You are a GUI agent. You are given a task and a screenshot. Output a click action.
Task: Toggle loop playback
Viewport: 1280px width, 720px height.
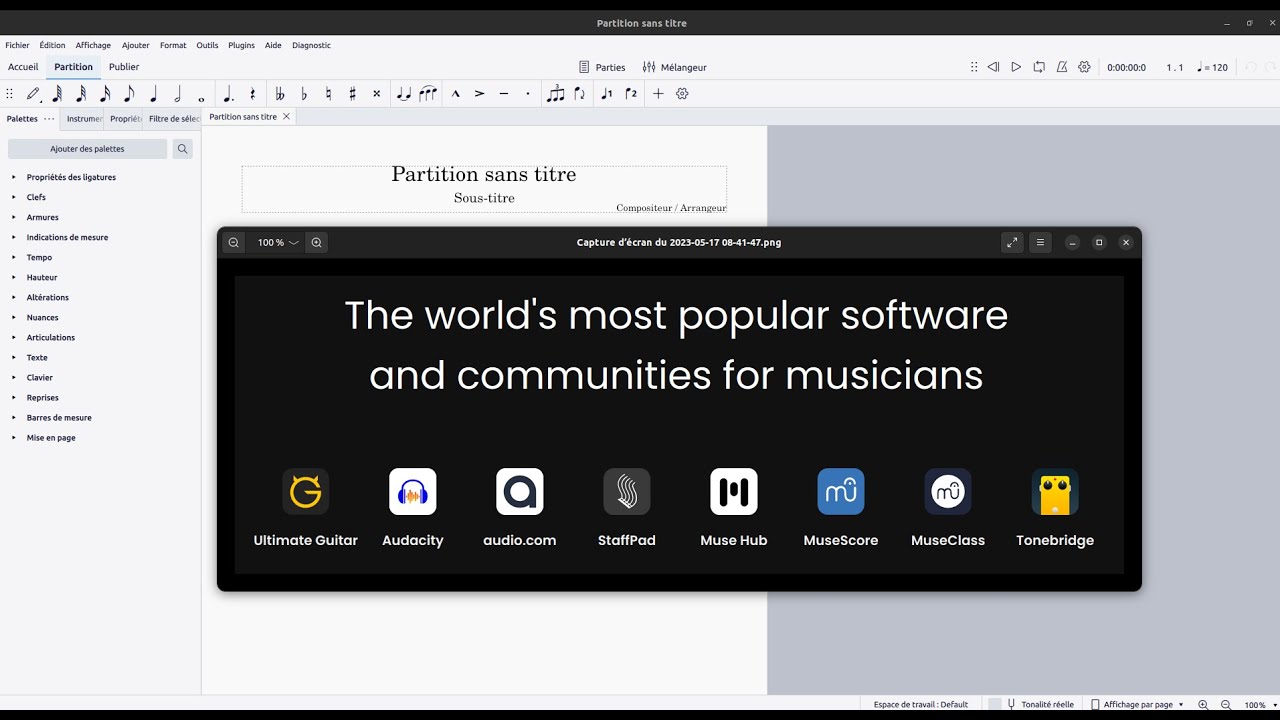click(x=1039, y=67)
